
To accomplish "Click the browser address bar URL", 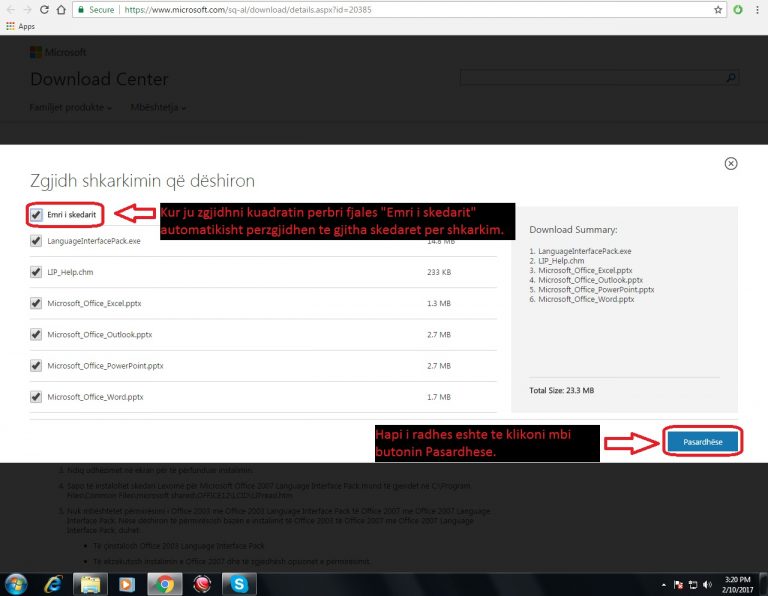I will (248, 9).
